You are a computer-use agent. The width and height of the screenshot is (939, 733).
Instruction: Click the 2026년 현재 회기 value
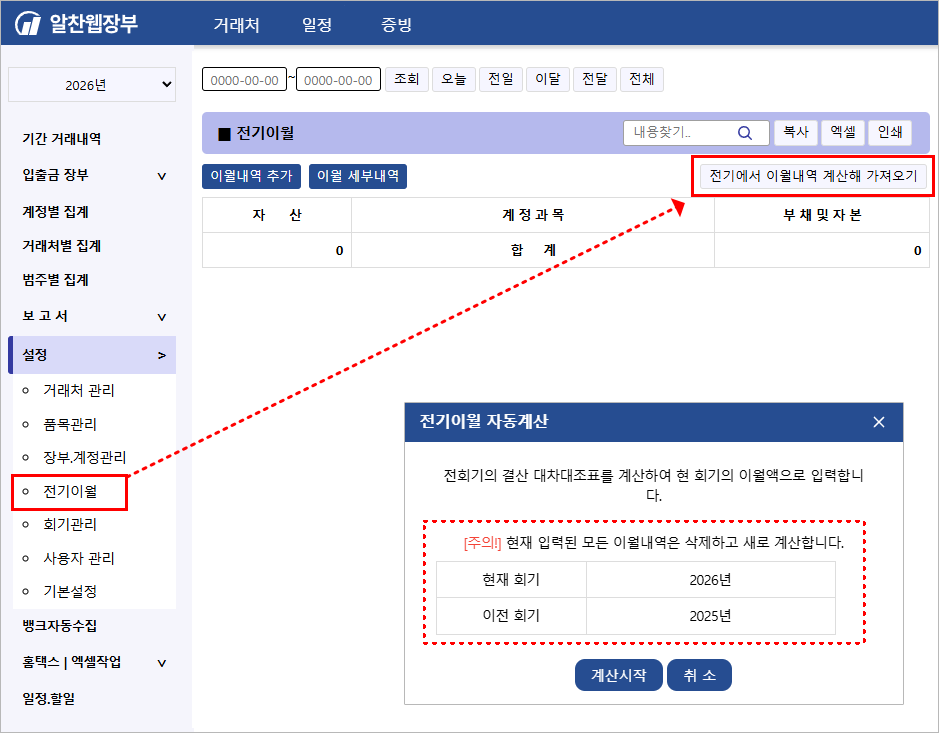coord(710,580)
